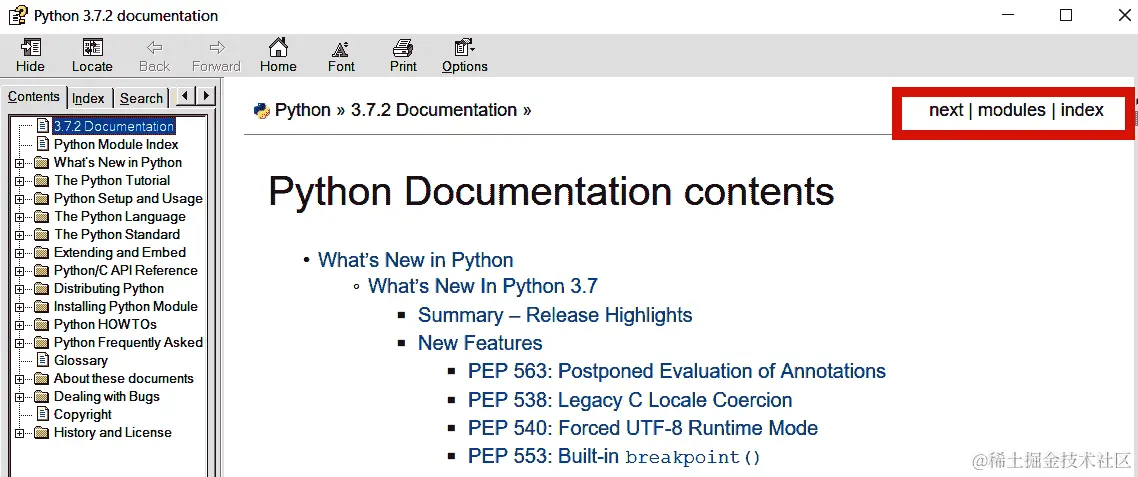Click folder icon for Python HOWTOs
This screenshot has width=1138, height=477.
41,325
